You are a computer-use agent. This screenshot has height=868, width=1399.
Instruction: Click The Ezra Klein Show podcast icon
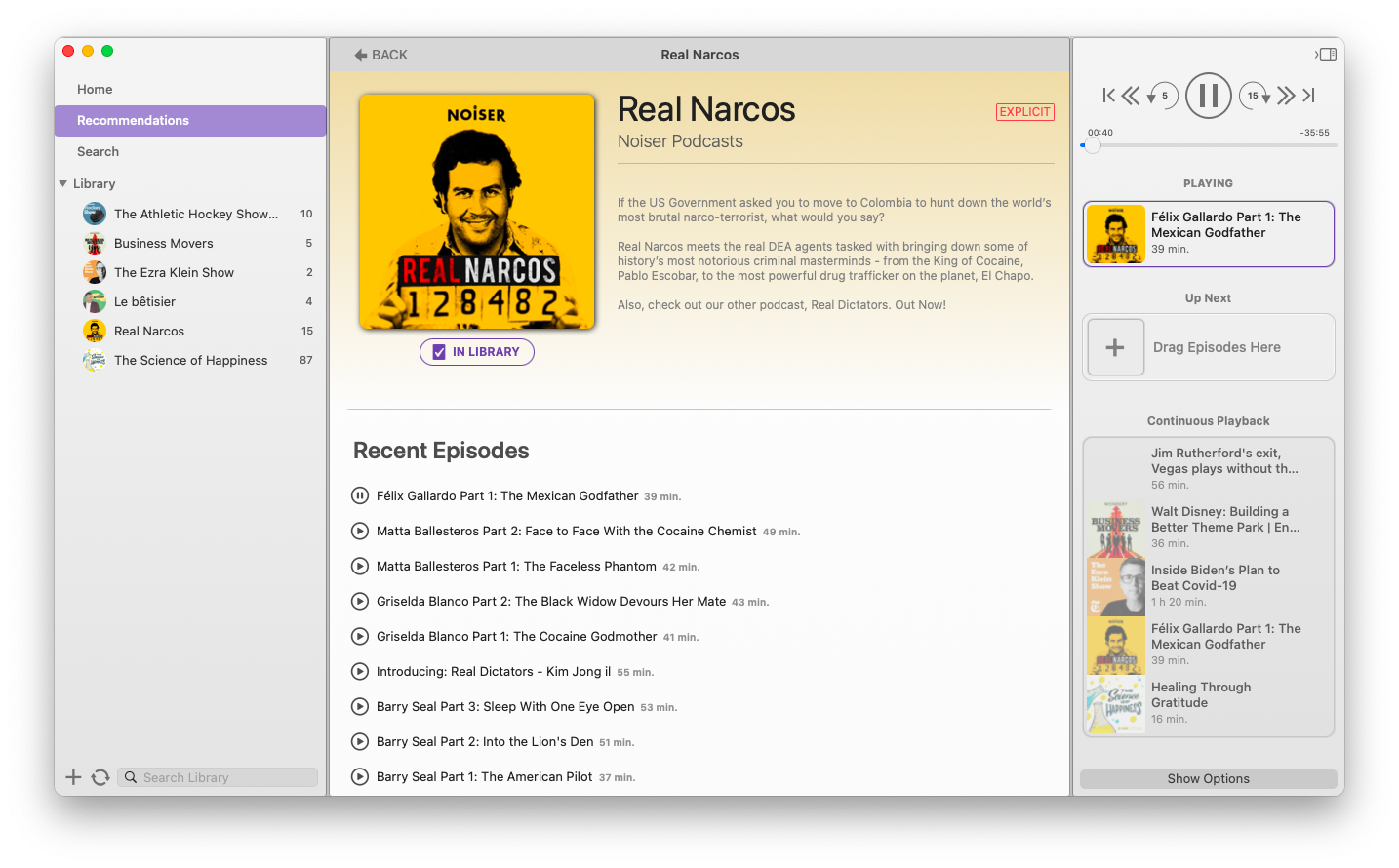95,272
